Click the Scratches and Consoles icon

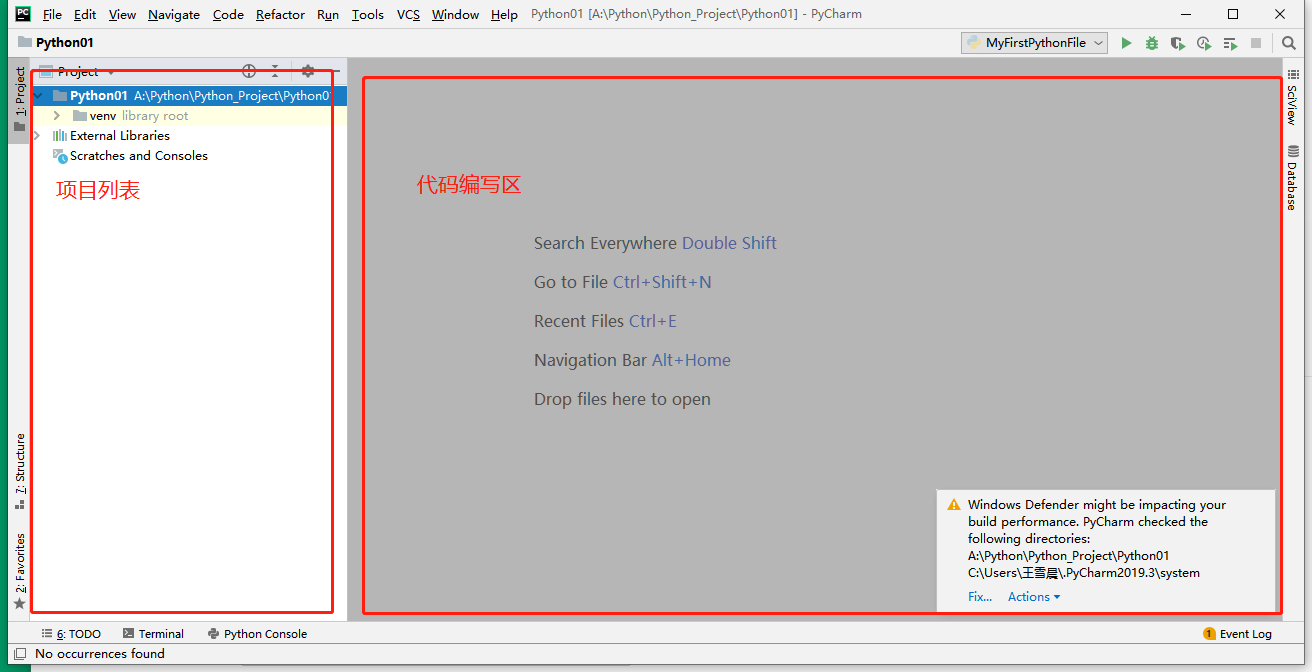[60, 156]
